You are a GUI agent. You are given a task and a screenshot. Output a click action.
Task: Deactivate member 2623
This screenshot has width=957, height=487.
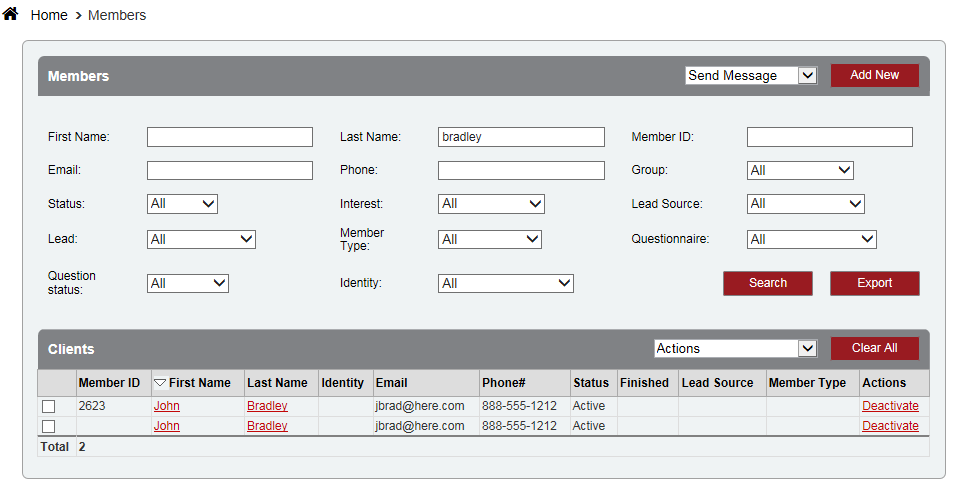pos(890,406)
